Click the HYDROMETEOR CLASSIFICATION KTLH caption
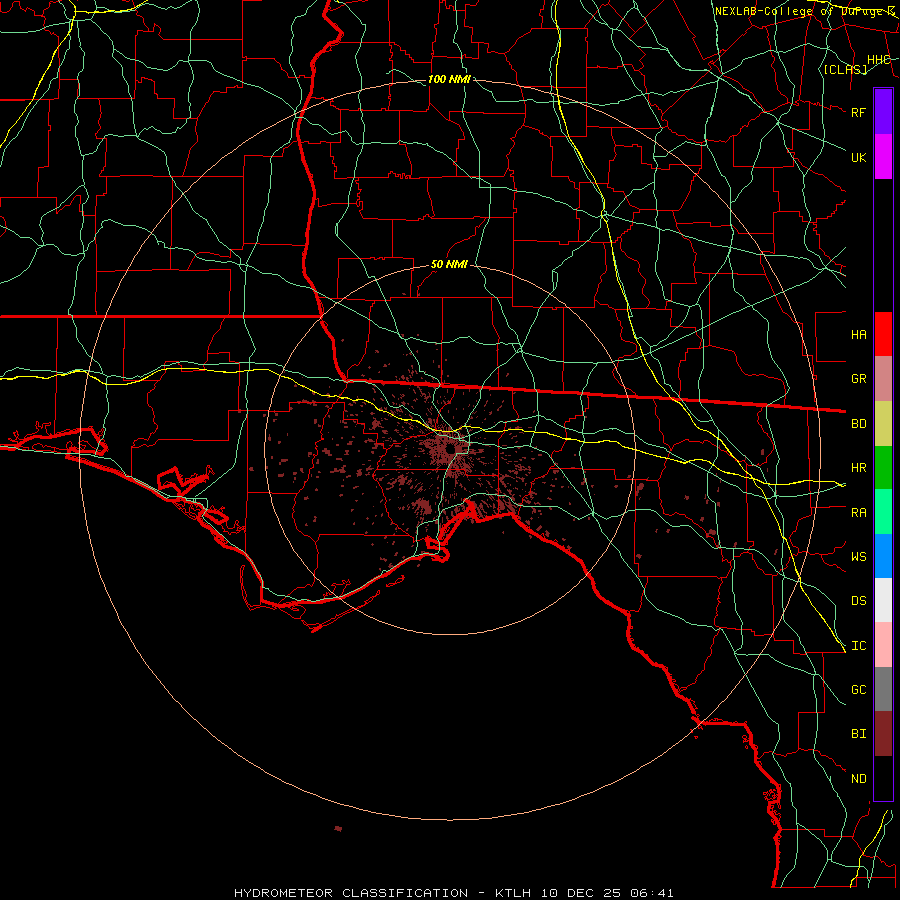The width and height of the screenshot is (900, 900). click(x=453, y=893)
